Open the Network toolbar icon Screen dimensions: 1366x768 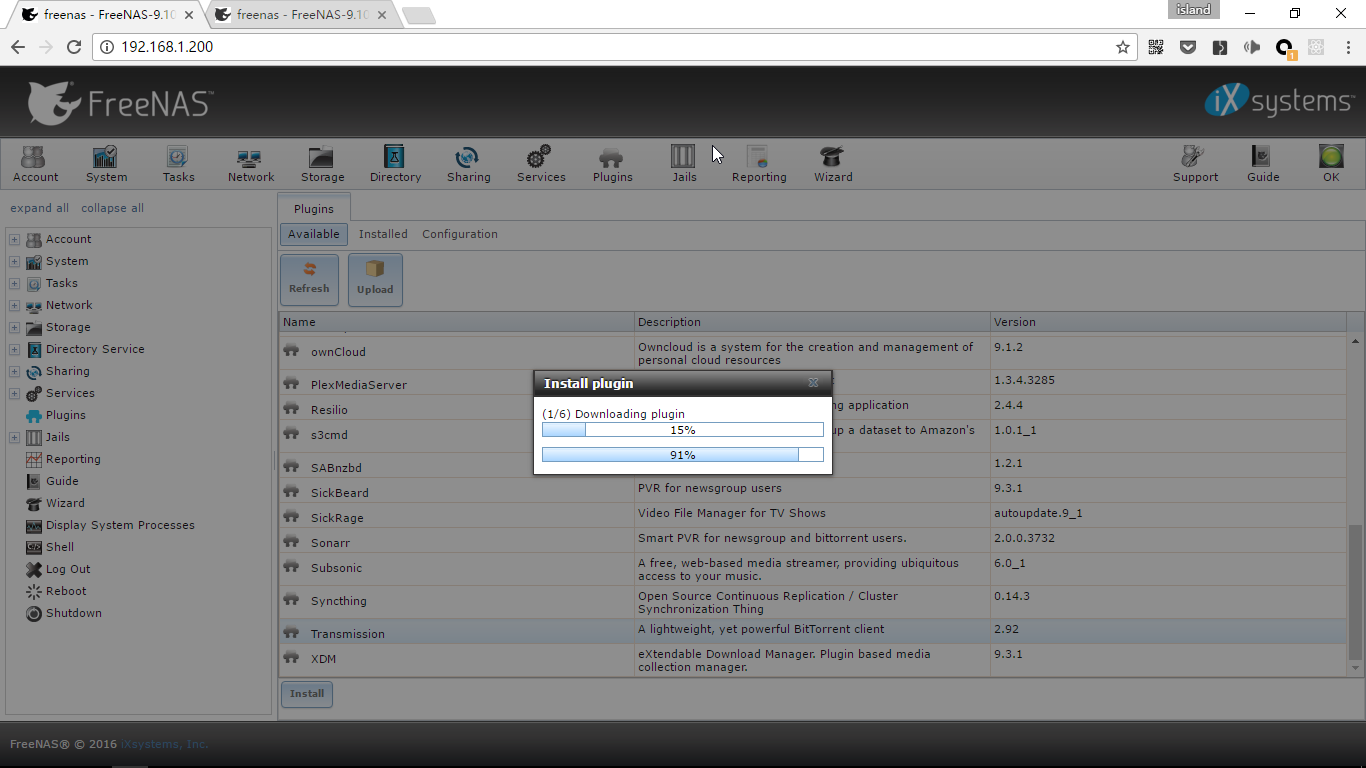(250, 164)
